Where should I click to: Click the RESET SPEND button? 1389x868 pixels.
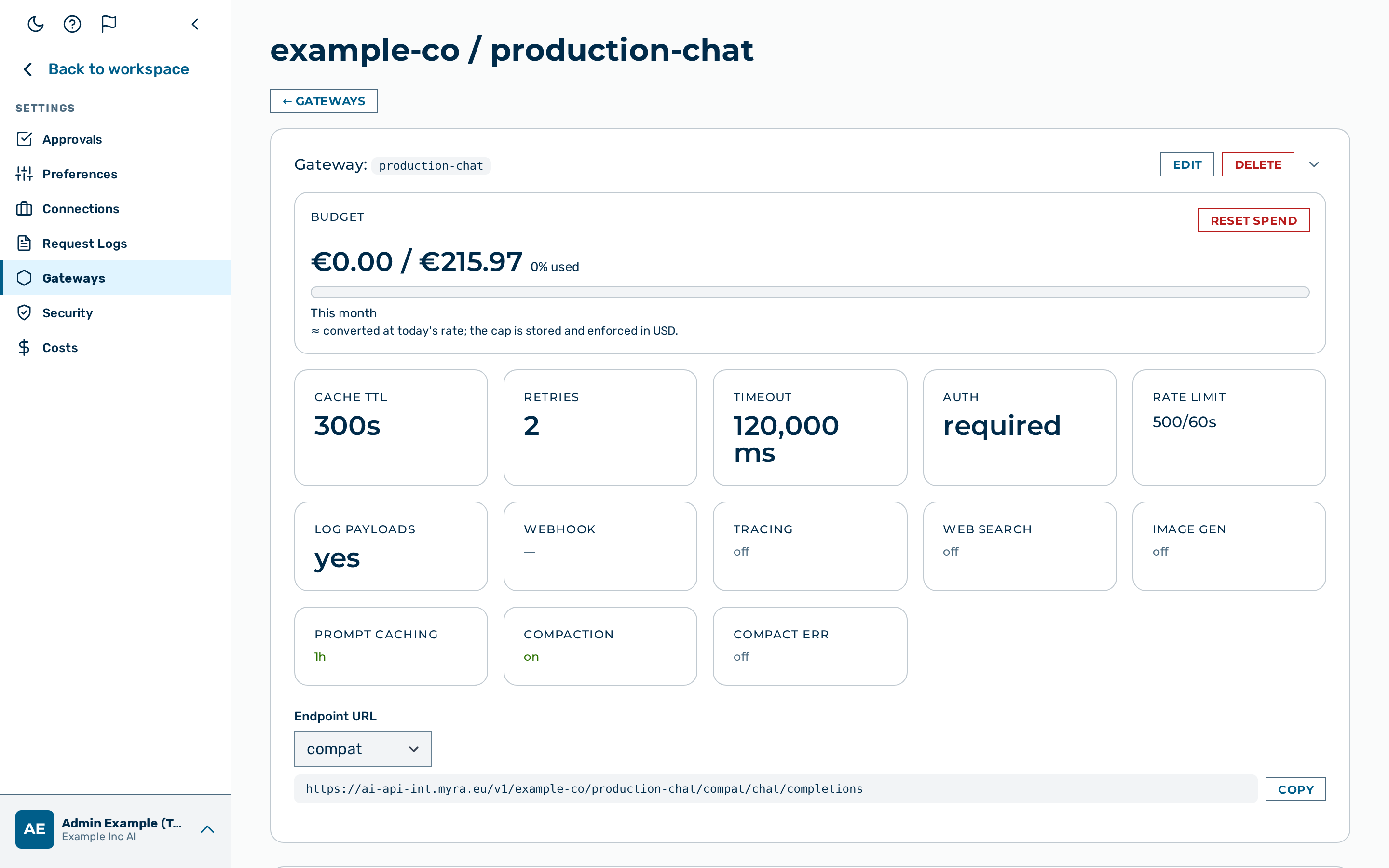(x=1253, y=220)
